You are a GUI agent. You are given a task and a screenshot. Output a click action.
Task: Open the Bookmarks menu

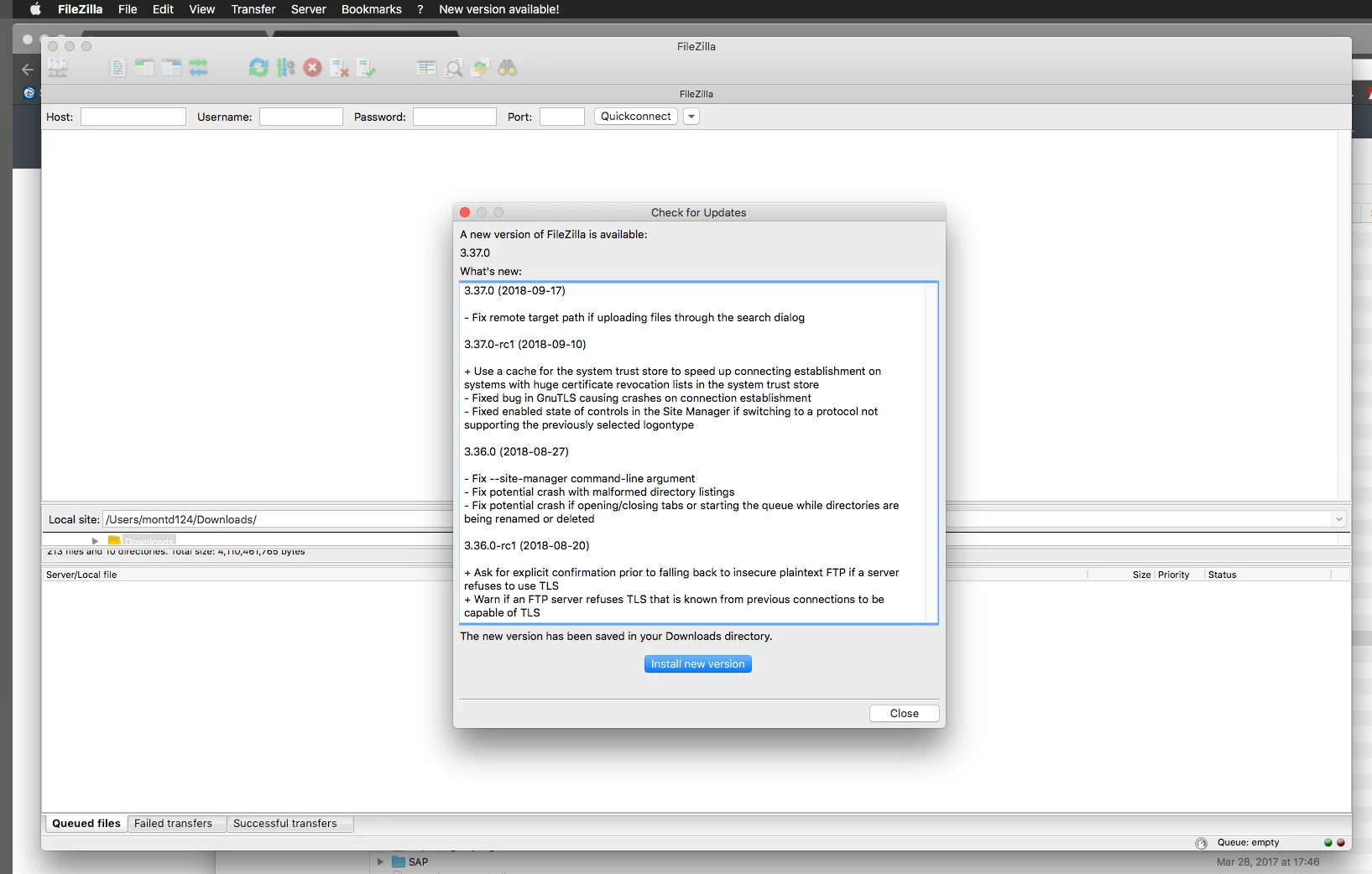[x=372, y=9]
